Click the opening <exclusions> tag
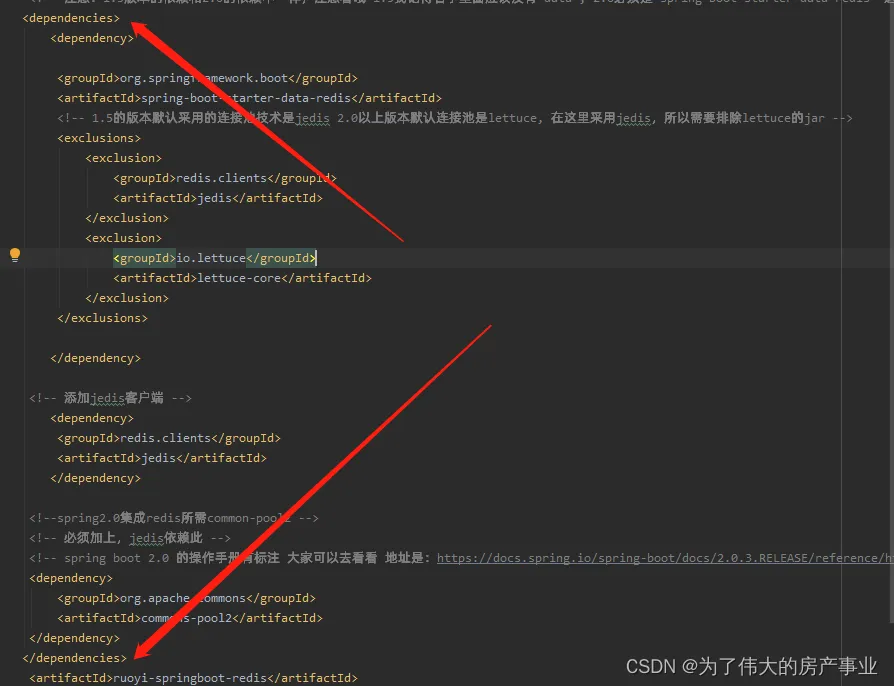Viewport: 894px width, 686px height. pyautogui.click(x=99, y=138)
